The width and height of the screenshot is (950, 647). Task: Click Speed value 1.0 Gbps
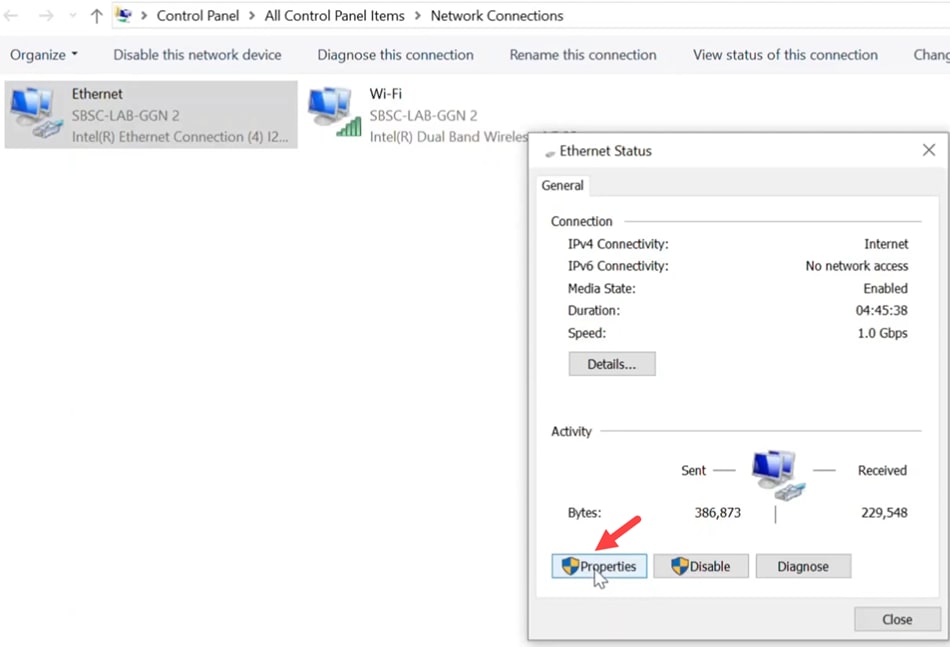coord(883,333)
